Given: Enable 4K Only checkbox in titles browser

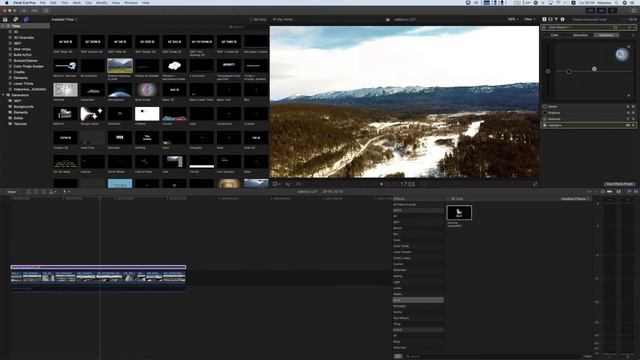Looking at the screenshot, I should pyautogui.click(x=251, y=19).
